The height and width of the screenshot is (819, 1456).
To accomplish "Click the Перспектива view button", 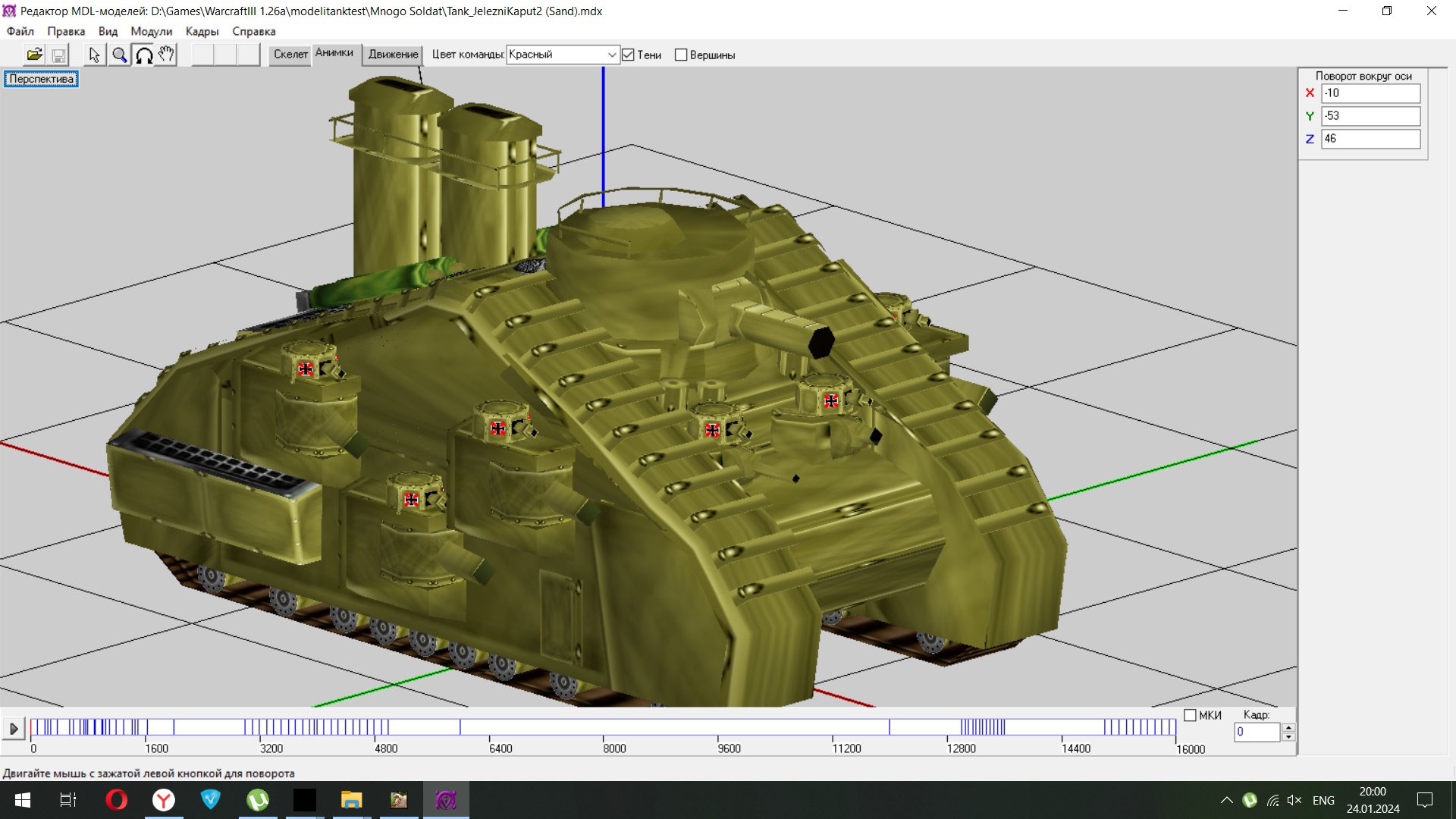I will coord(41,79).
